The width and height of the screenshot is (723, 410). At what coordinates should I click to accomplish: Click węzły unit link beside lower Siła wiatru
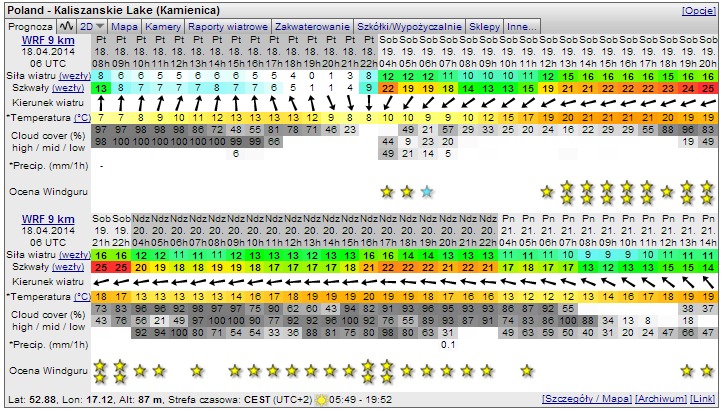pos(75,255)
